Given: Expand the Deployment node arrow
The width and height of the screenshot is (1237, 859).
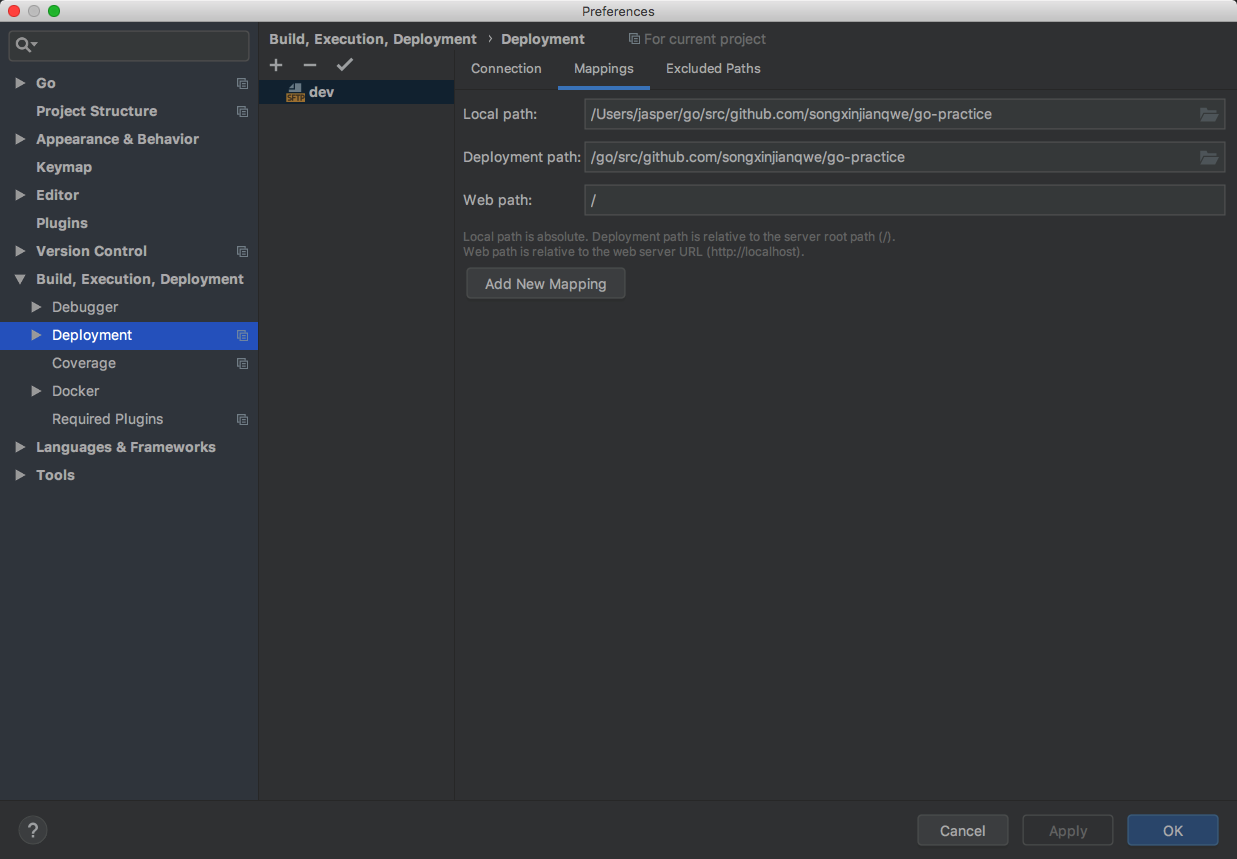Looking at the screenshot, I should (x=36, y=335).
